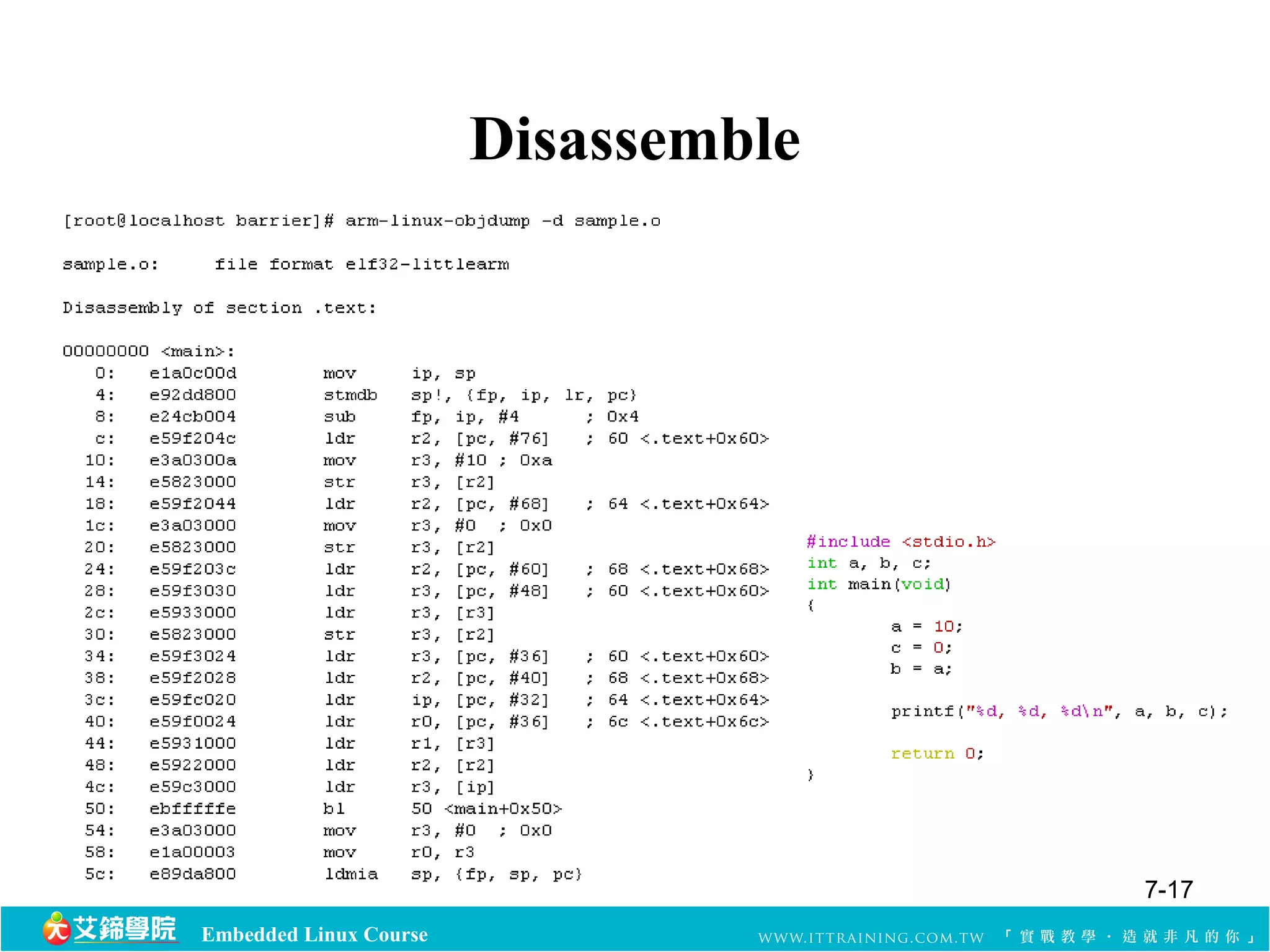
Task: Select the ldmia sp, {fp, sp, pc} instruction
Action: [453, 875]
